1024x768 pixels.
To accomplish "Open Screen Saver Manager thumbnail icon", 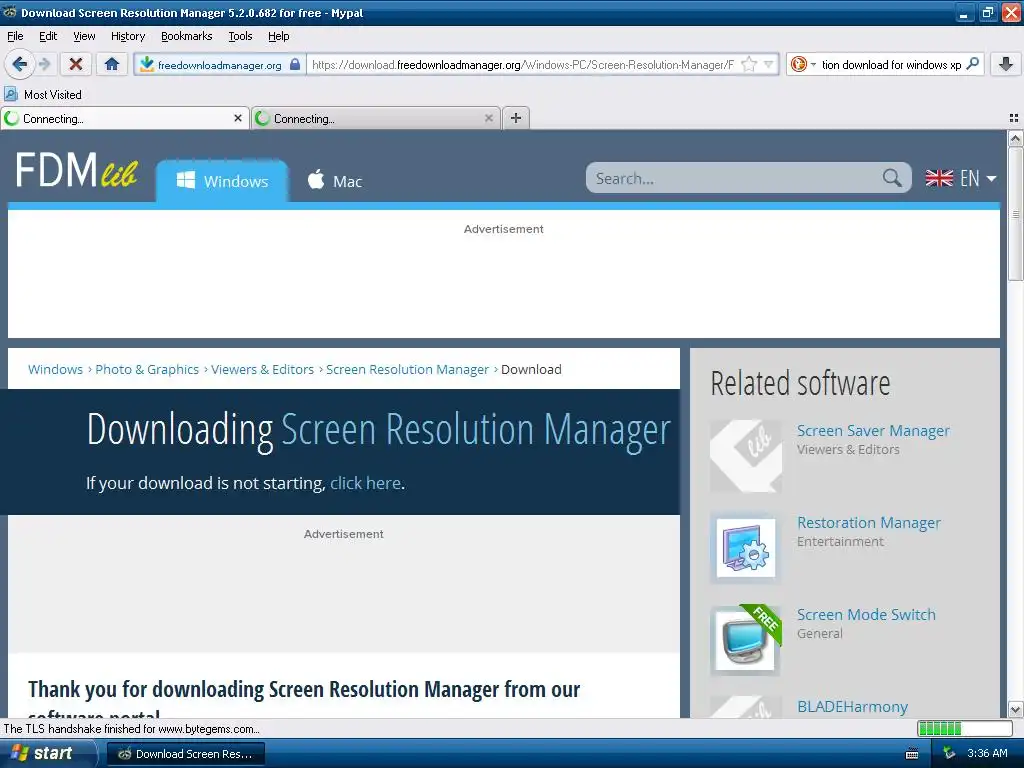I will coord(746,455).
